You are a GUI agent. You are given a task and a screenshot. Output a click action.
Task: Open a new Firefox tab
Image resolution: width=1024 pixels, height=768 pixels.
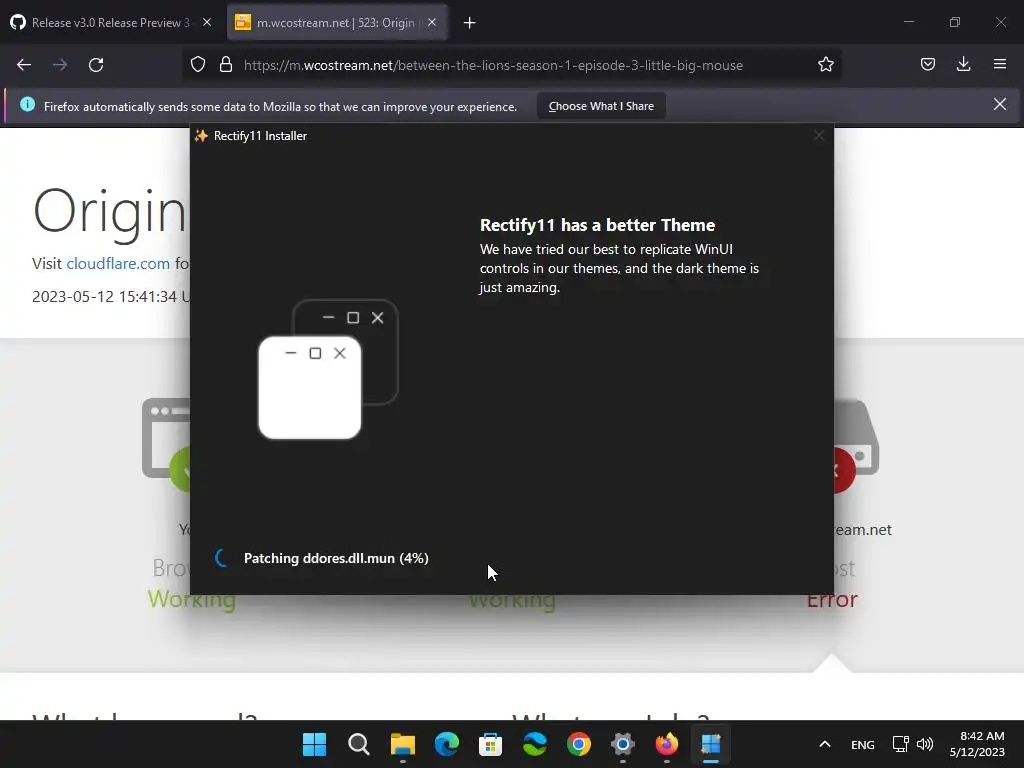470,23
